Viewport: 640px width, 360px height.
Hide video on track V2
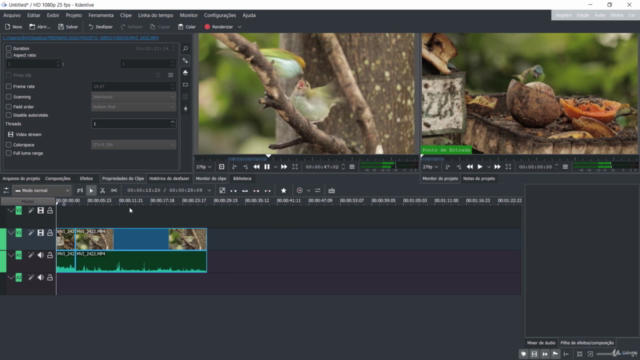pyautogui.click(x=40, y=211)
